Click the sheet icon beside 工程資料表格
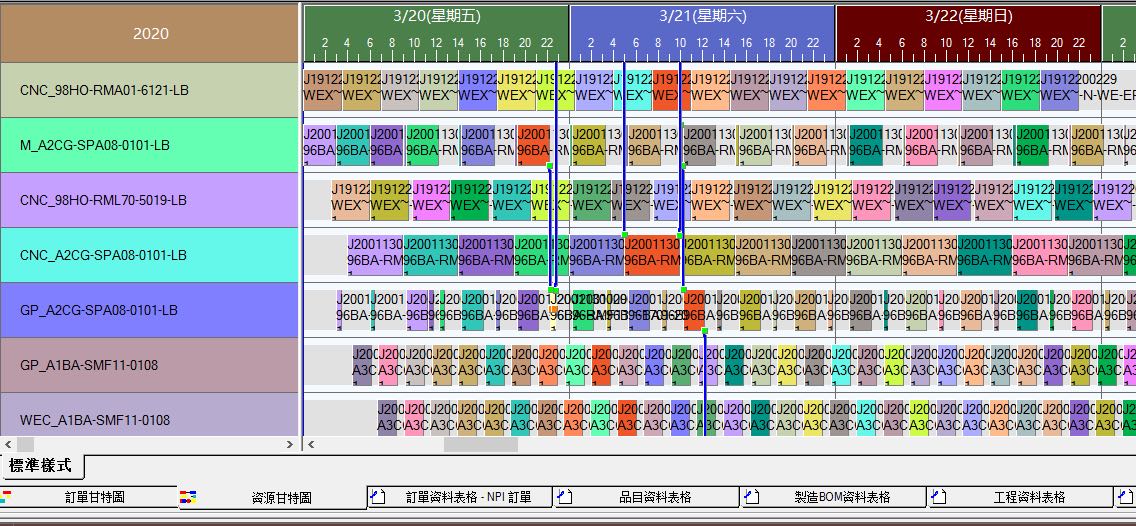This screenshot has width=1136, height=526. click(x=936, y=497)
